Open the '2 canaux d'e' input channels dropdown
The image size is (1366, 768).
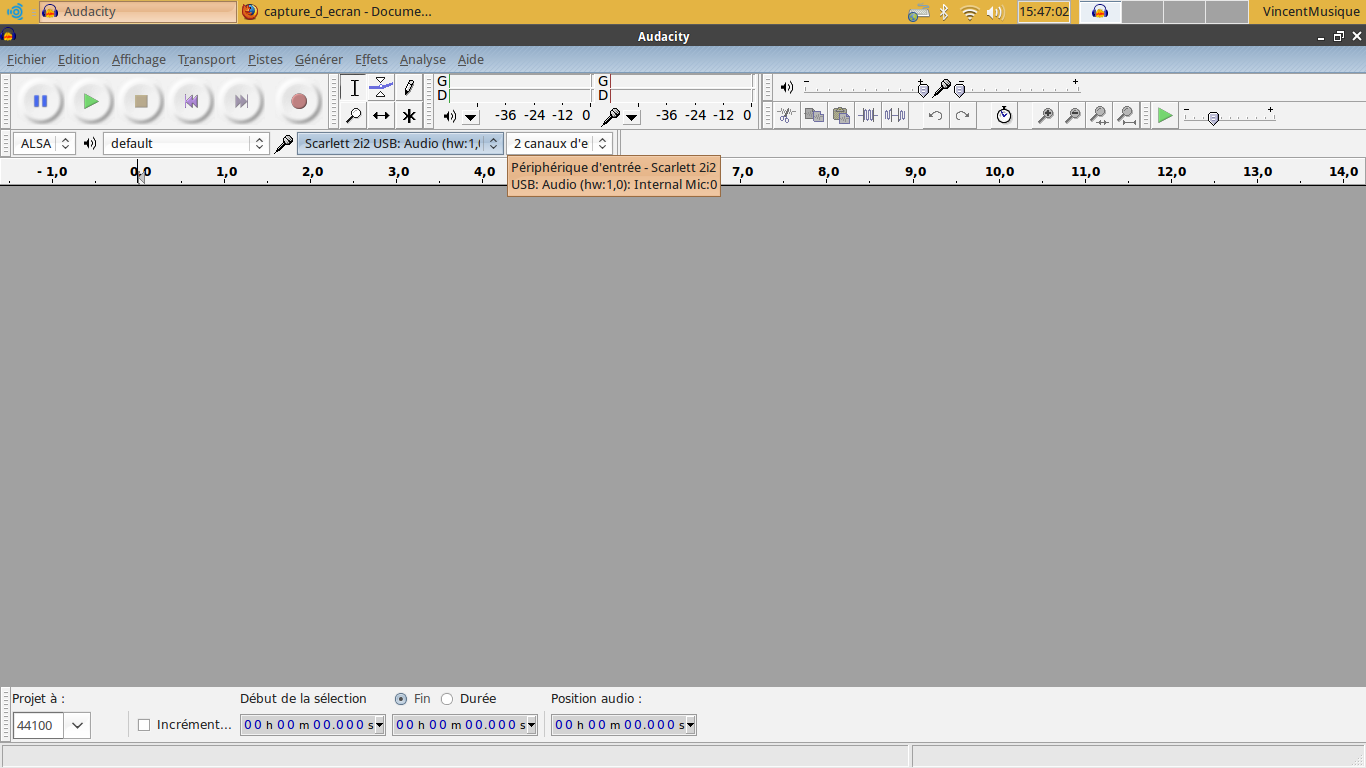[559, 143]
